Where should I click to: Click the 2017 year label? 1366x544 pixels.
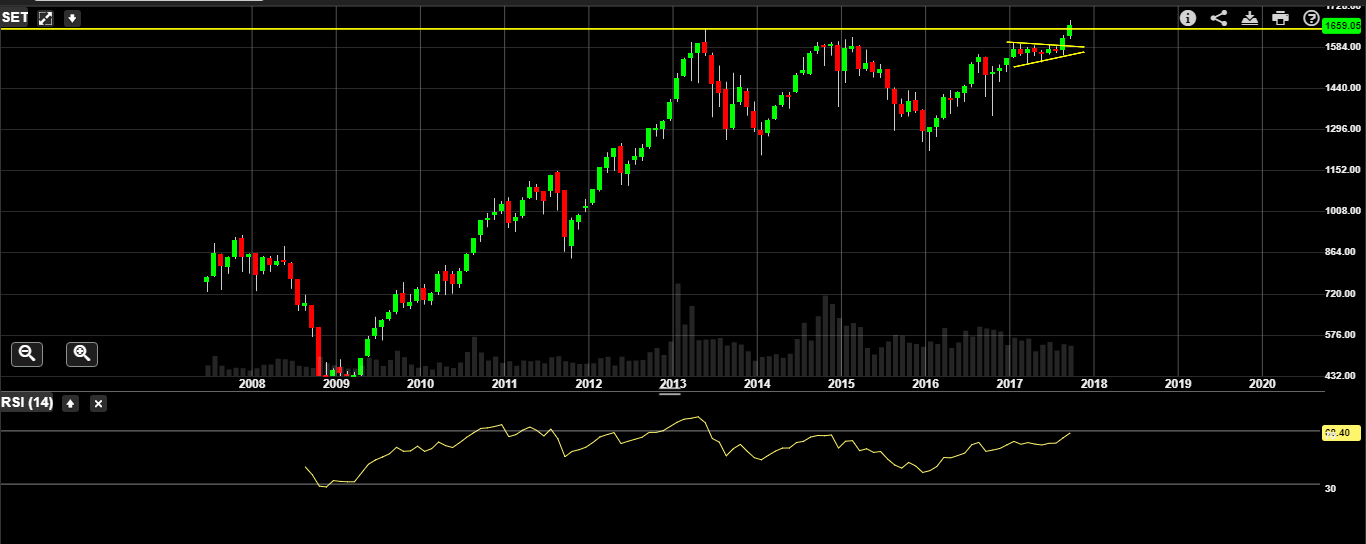[1010, 384]
